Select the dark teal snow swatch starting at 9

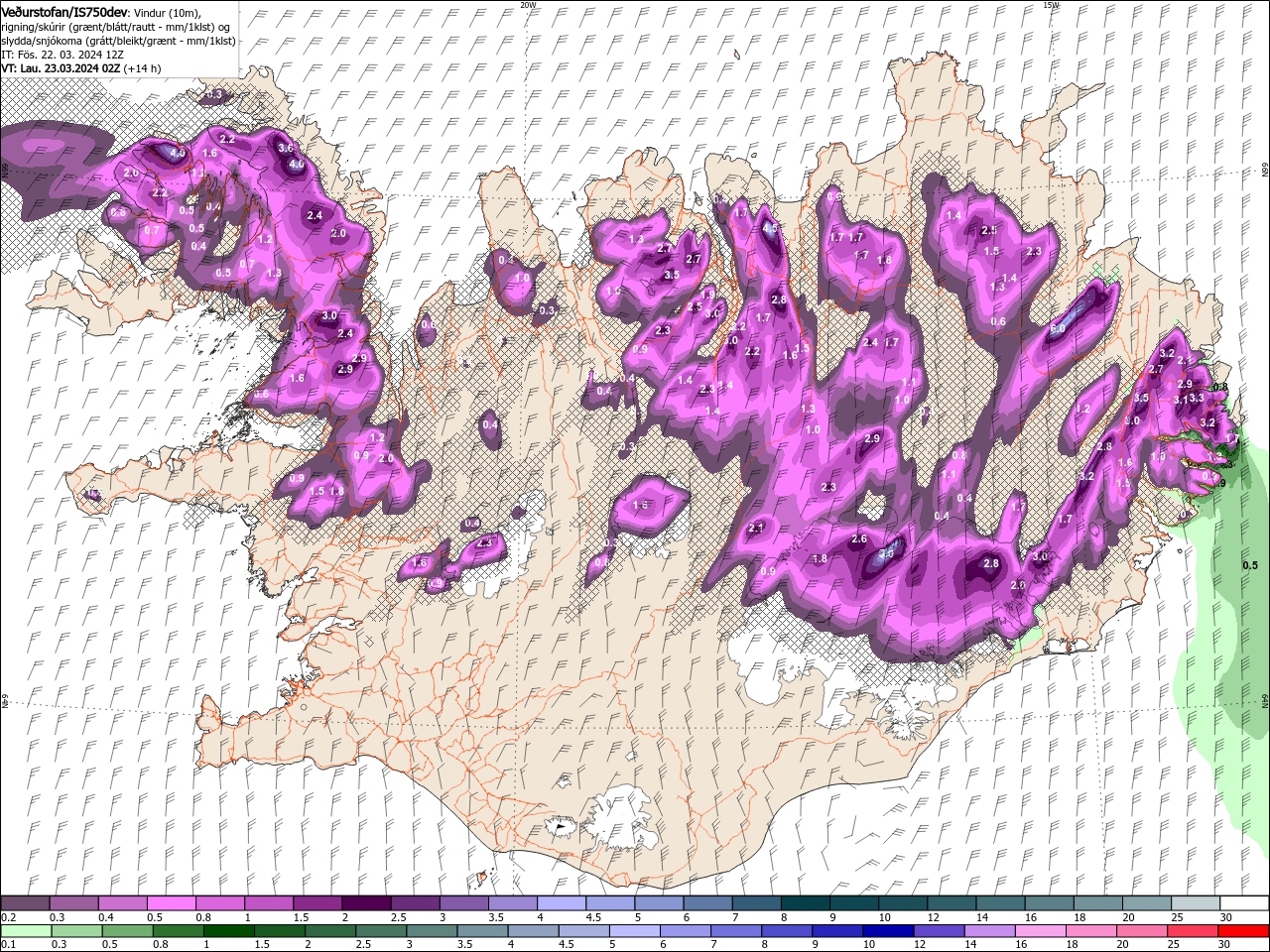tap(853, 903)
